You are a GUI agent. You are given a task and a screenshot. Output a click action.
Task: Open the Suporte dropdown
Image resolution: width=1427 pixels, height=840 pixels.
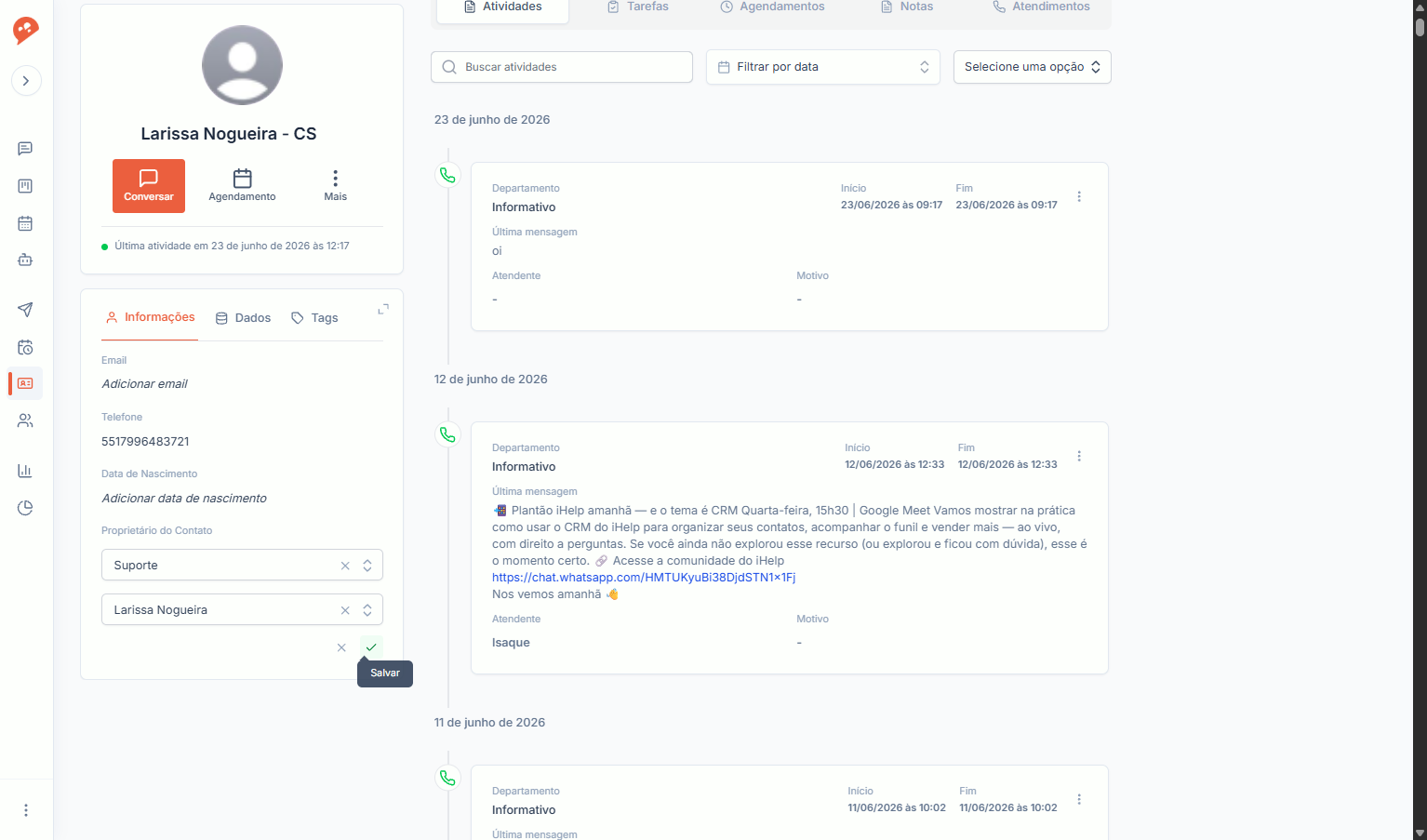(367, 566)
